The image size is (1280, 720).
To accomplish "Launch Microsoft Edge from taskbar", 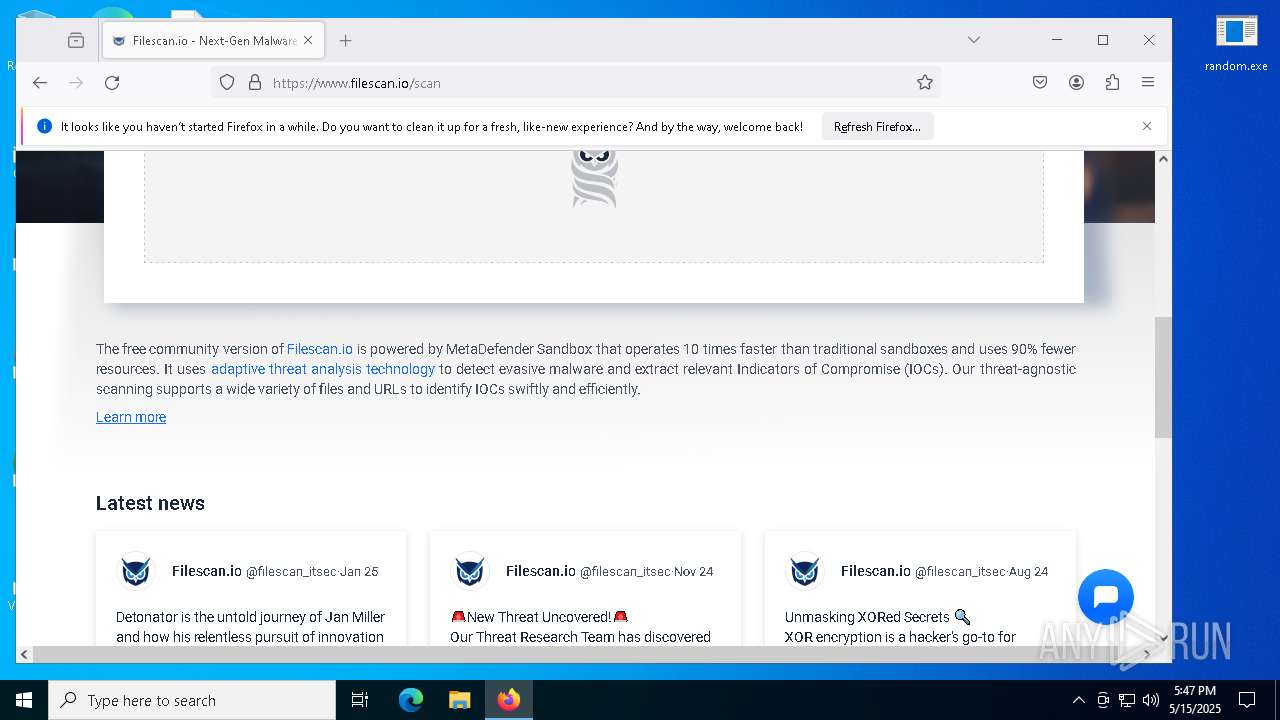I will click(411, 700).
